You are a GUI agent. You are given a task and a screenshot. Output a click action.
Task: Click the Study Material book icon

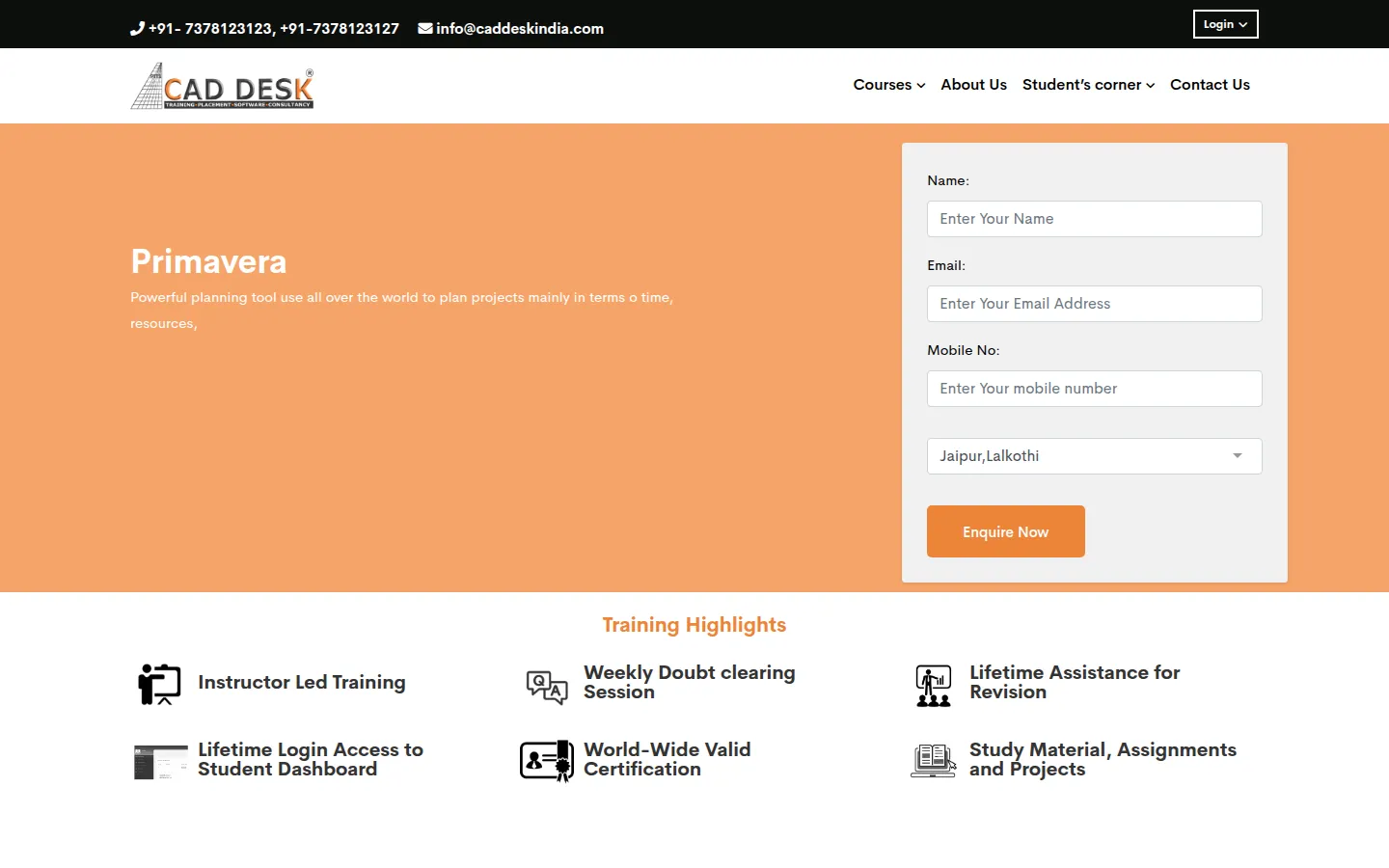tap(933, 761)
